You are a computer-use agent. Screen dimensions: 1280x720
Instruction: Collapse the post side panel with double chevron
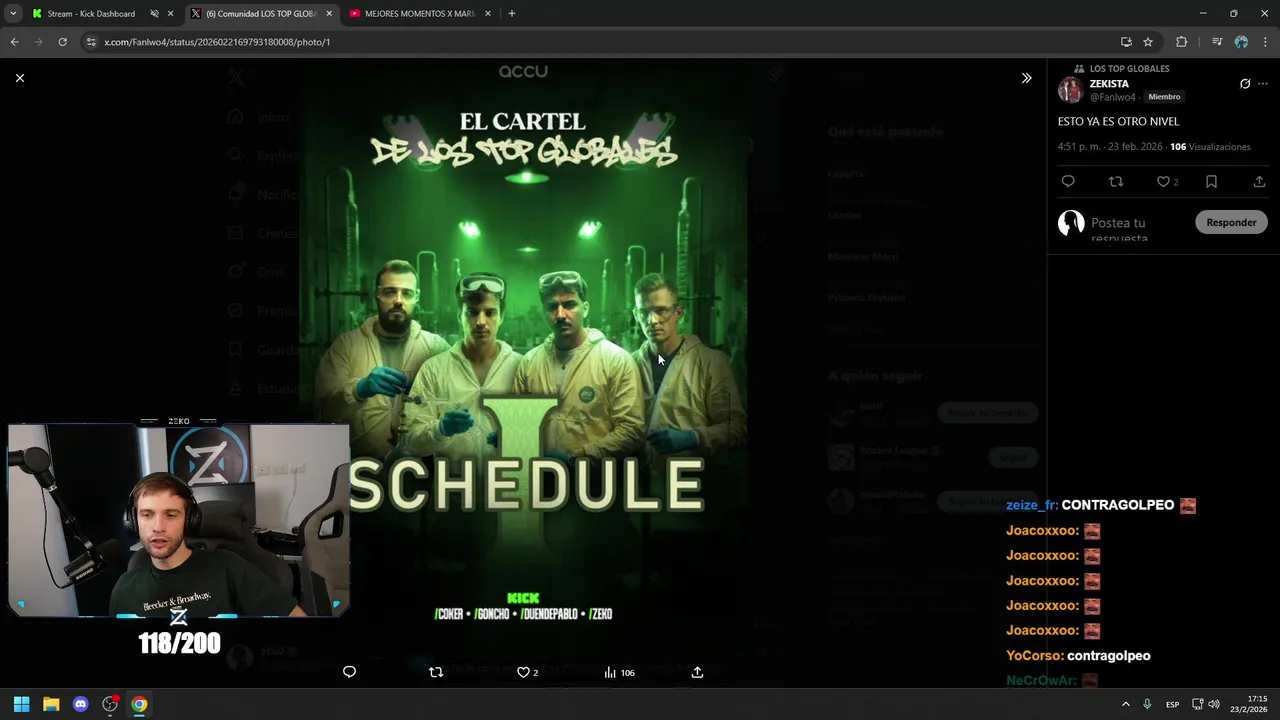point(1026,78)
